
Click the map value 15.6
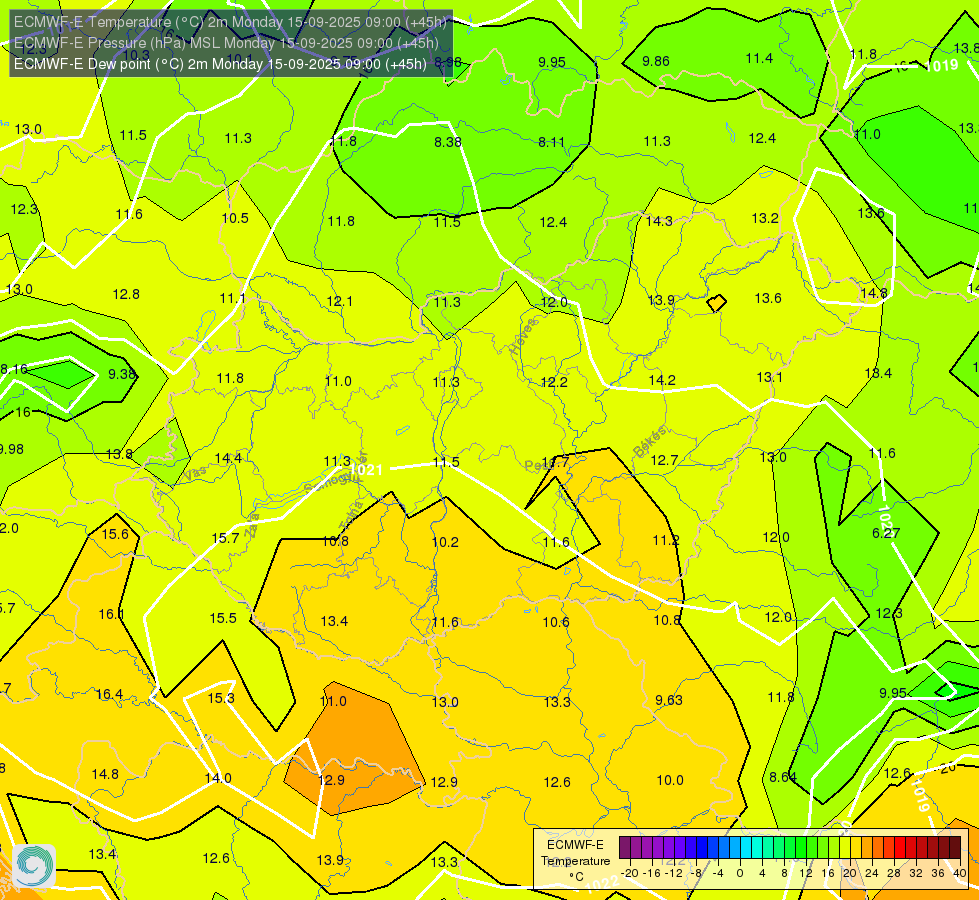pos(115,534)
